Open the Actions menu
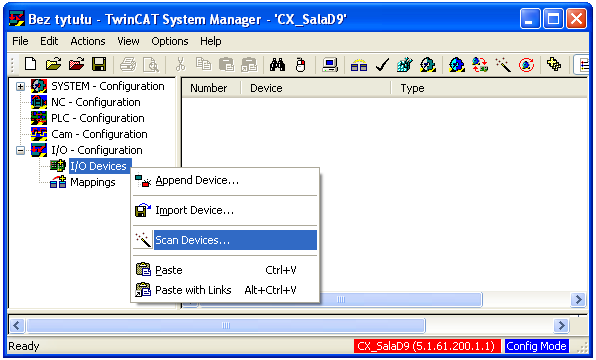The width and height of the screenshot is (596, 360). coord(88,41)
